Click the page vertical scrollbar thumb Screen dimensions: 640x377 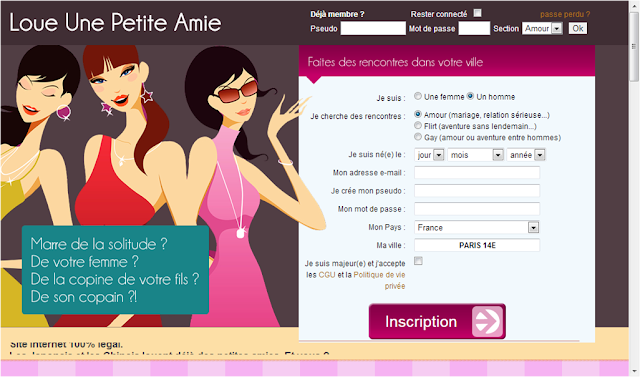pos(634,47)
